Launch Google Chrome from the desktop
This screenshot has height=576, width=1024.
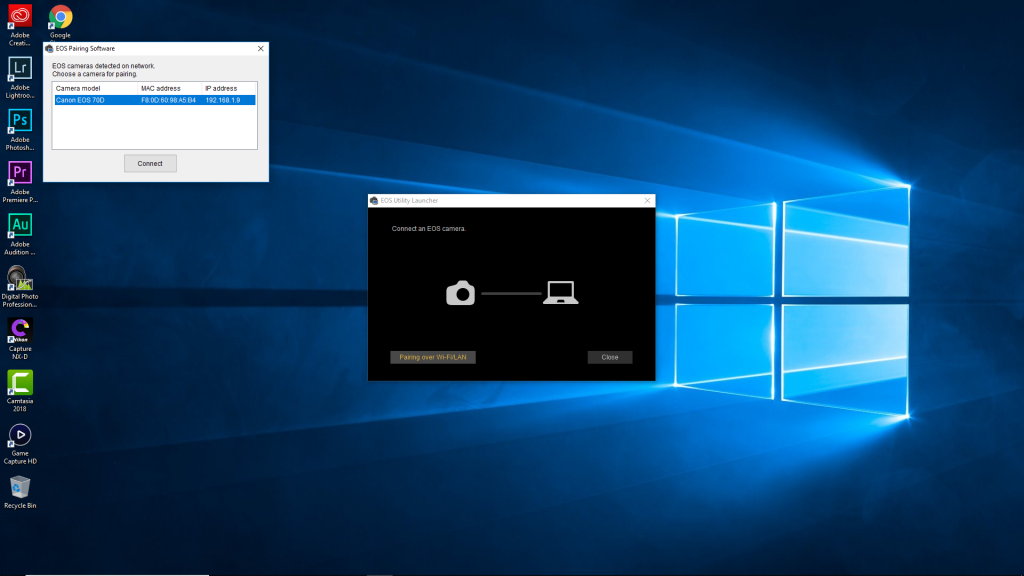click(60, 17)
